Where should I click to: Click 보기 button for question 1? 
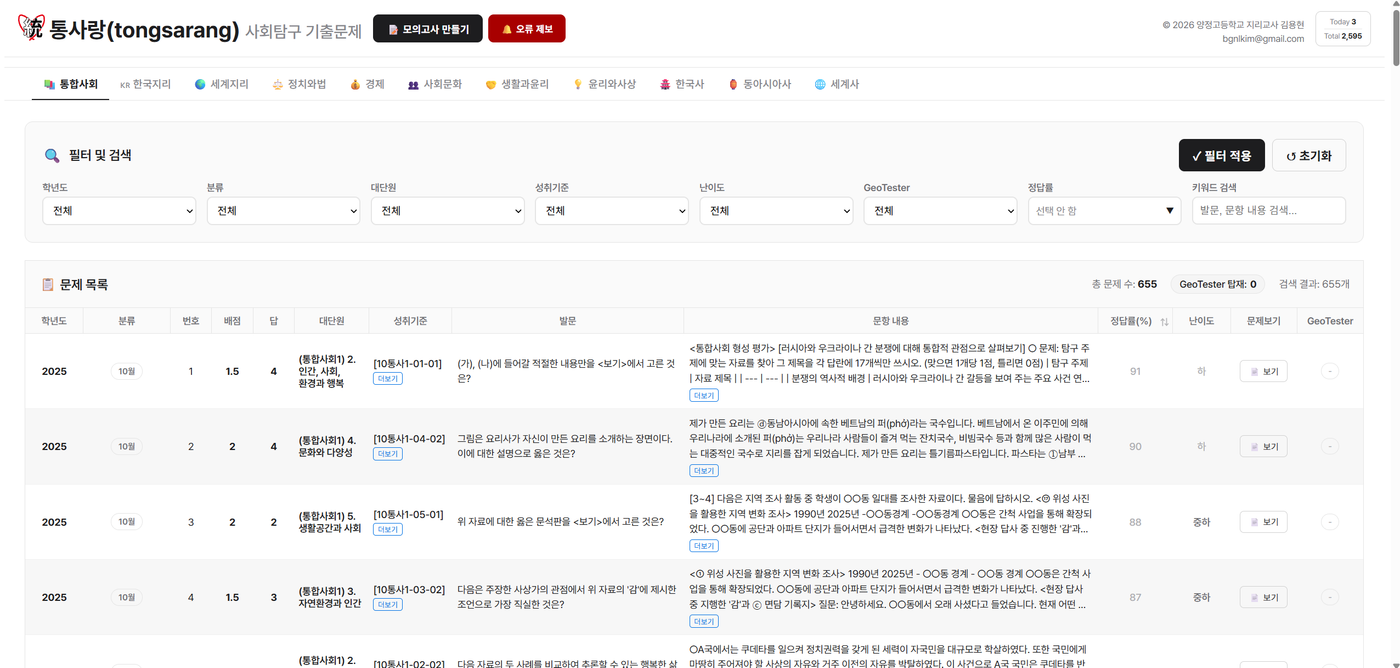[1264, 371]
